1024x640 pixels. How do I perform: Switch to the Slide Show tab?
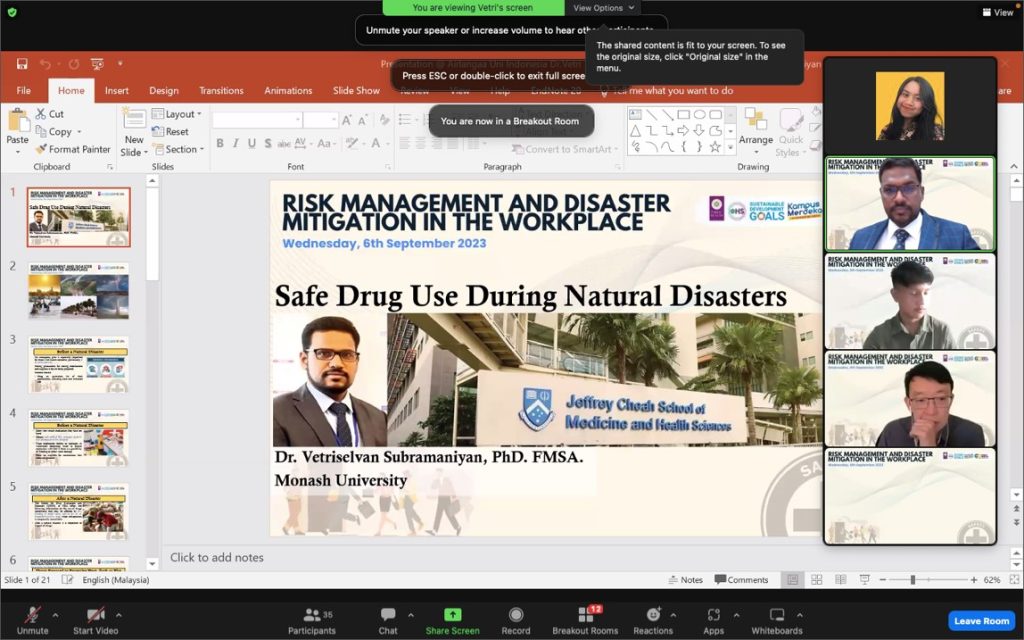pyautogui.click(x=357, y=90)
